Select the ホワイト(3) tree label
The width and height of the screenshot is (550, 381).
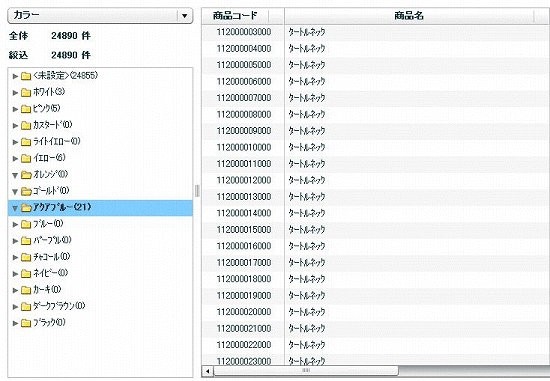pos(49,92)
